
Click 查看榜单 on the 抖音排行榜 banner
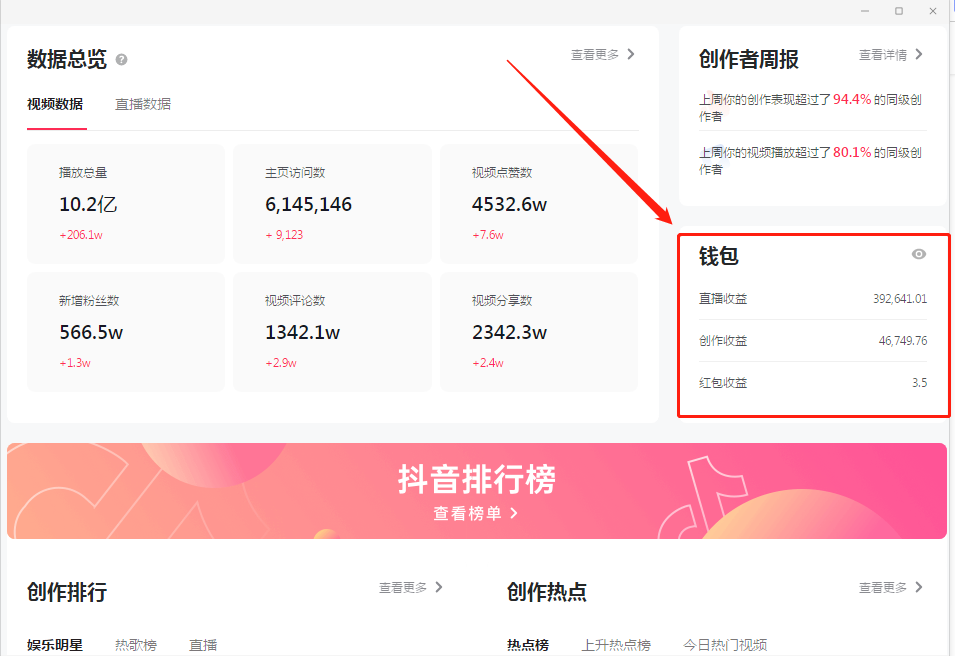point(476,513)
